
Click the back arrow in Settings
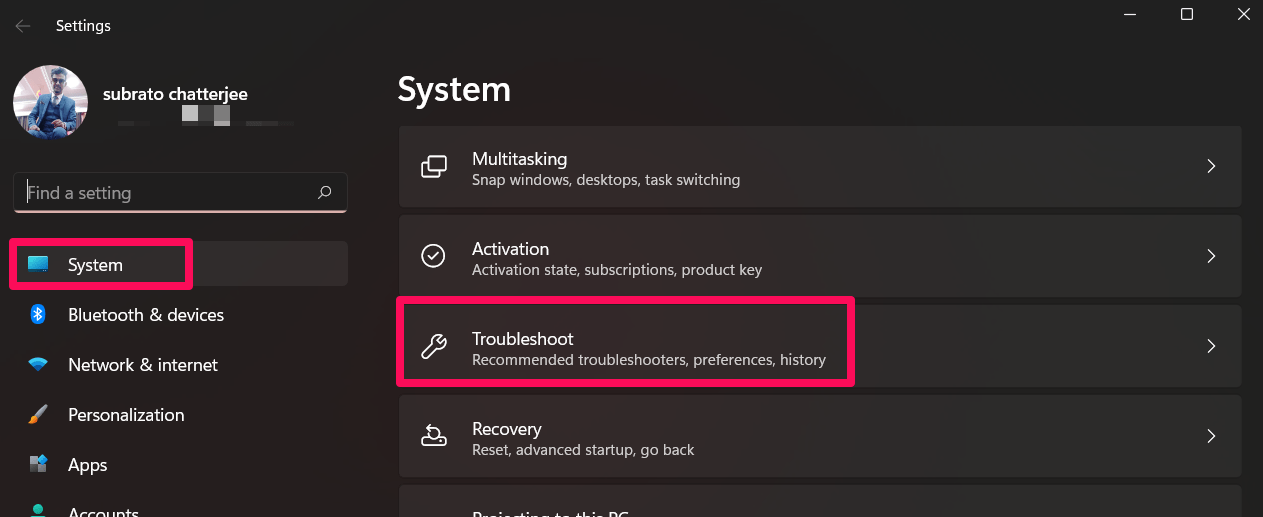pos(23,26)
